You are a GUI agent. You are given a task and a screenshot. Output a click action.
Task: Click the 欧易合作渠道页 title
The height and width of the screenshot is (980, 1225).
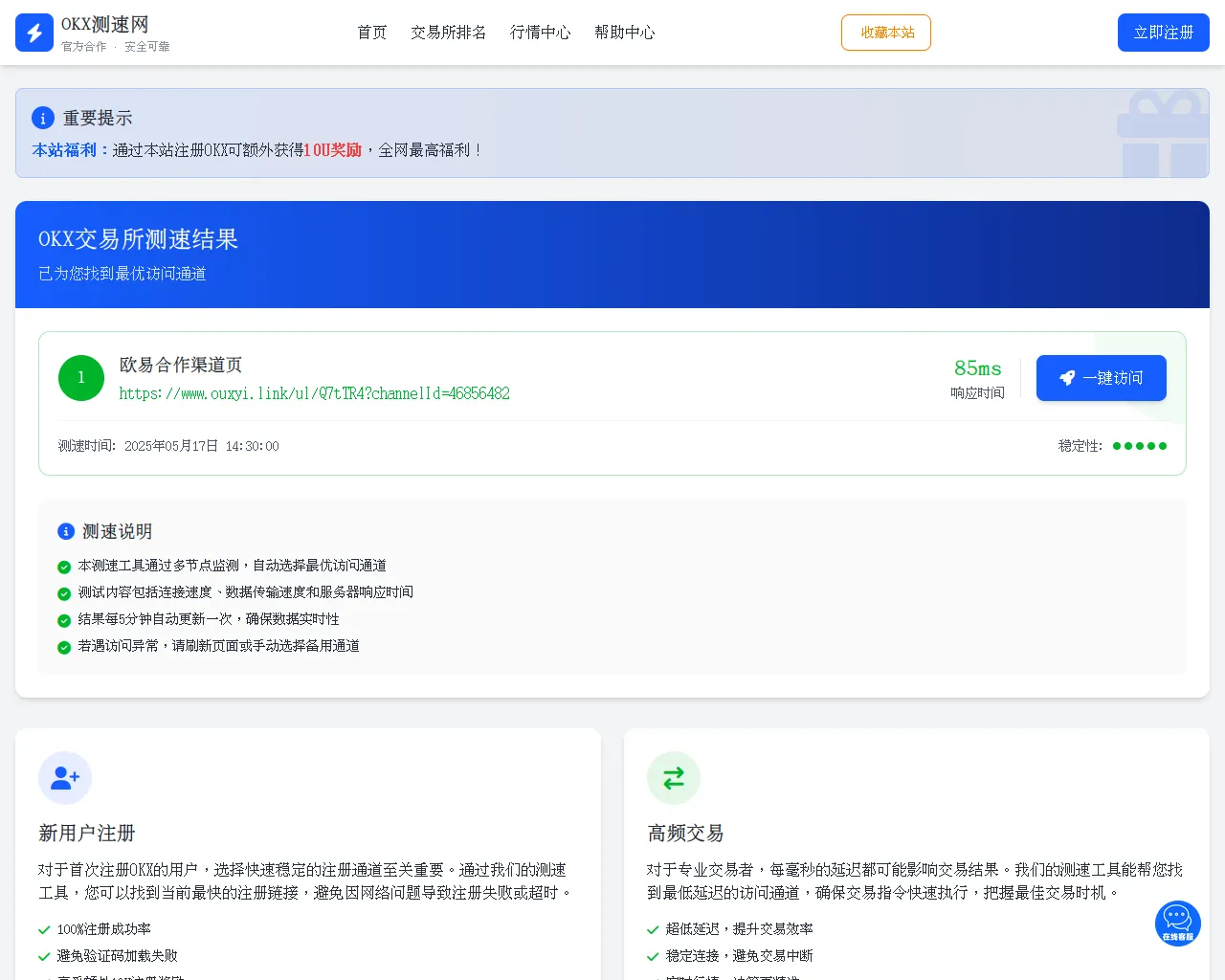pos(181,365)
